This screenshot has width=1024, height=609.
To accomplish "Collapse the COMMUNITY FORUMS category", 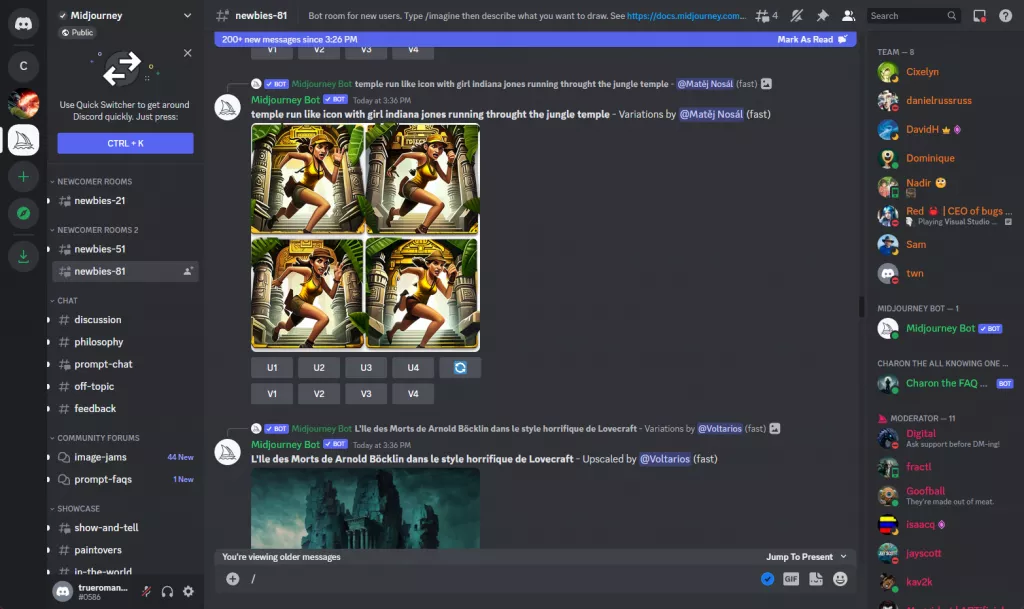I will point(98,438).
